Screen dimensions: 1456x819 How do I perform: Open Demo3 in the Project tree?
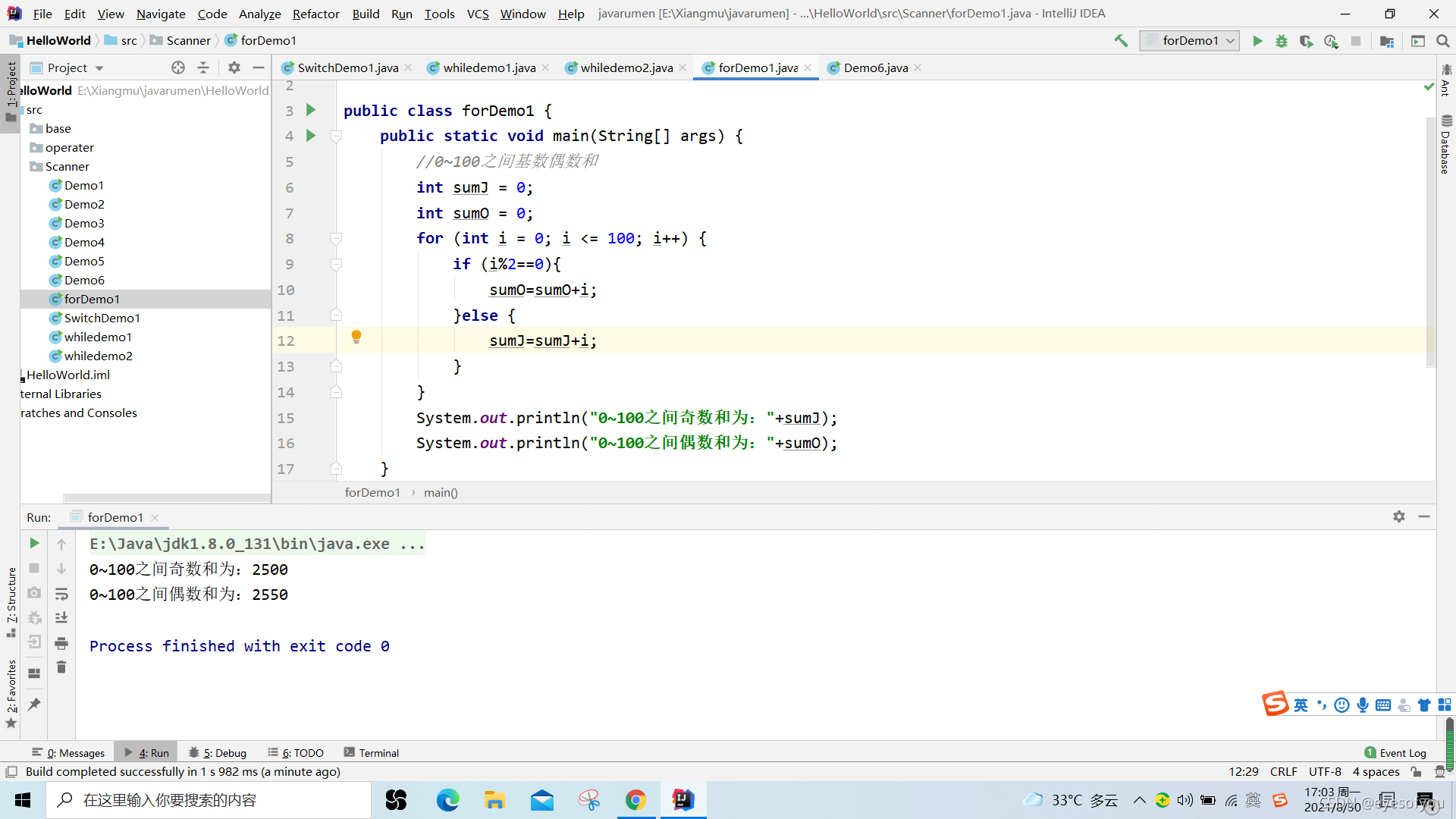point(84,223)
